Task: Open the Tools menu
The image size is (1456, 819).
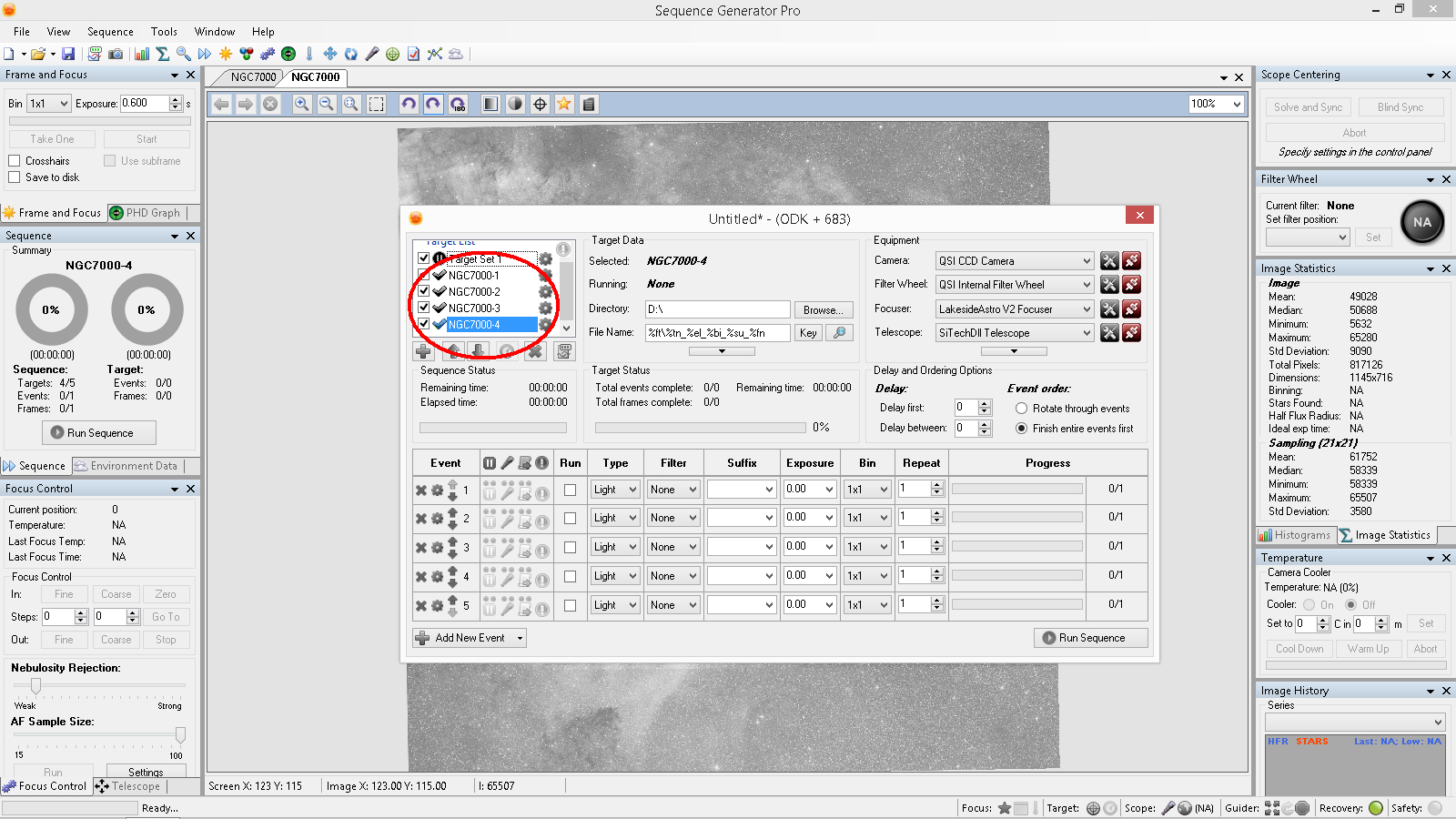Action: (164, 31)
